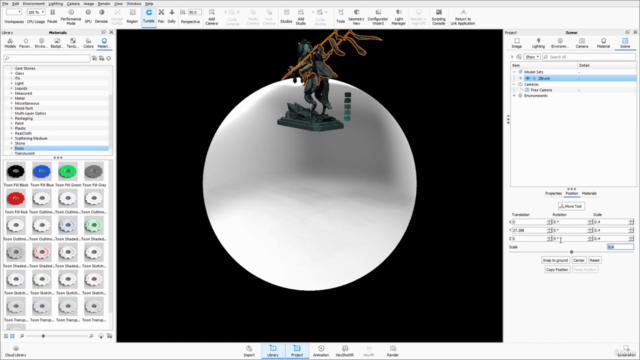Image resolution: width=640 pixels, height=360 pixels.
Task: Toggle the Project panel from bottom bar
Action: (297, 351)
